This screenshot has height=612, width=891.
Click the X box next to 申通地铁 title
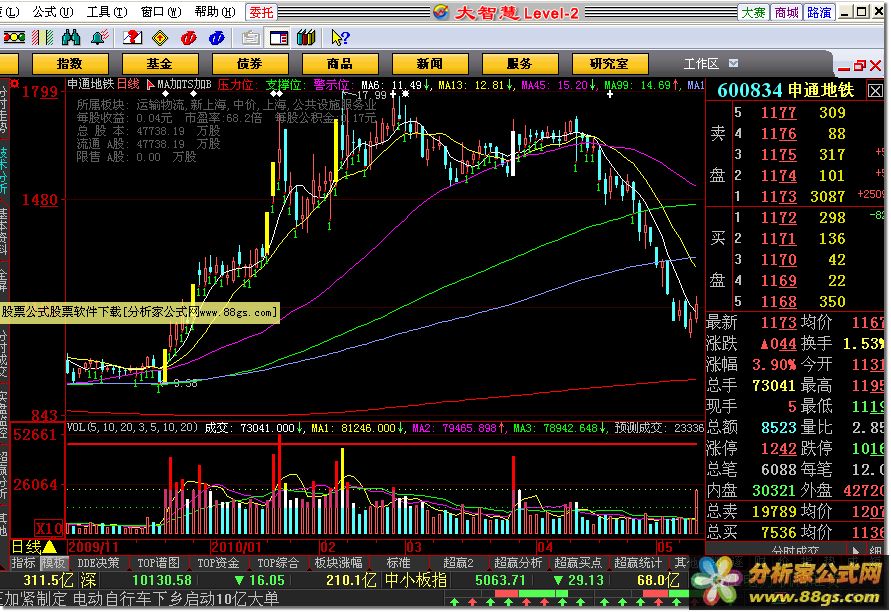coord(876,91)
